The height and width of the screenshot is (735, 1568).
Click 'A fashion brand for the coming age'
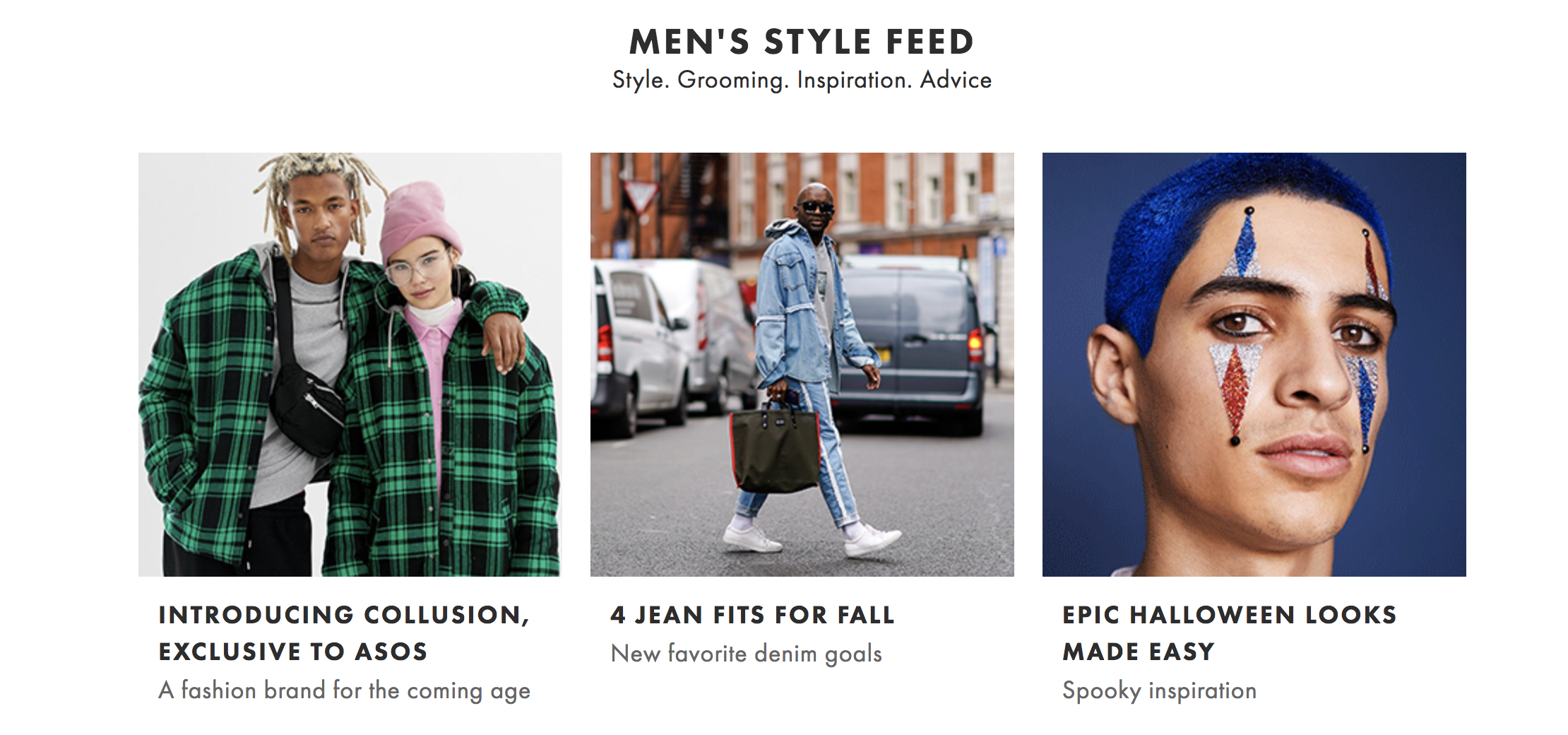coord(344,690)
